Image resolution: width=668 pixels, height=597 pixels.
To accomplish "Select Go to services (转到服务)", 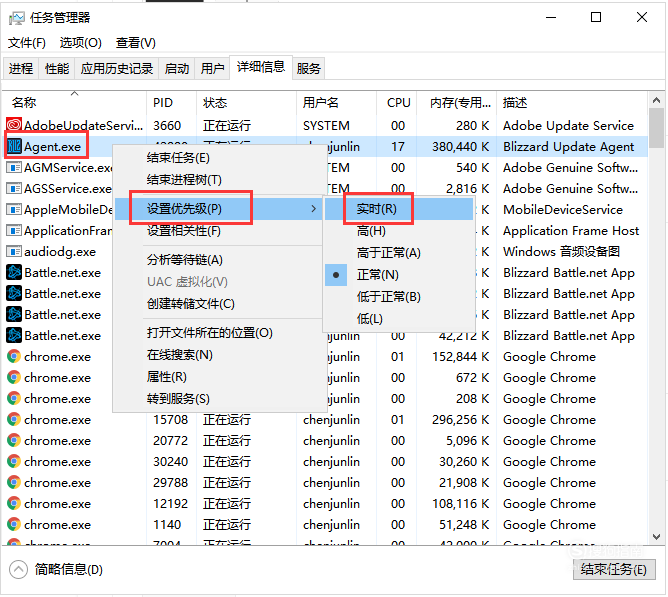I will [x=219, y=398].
